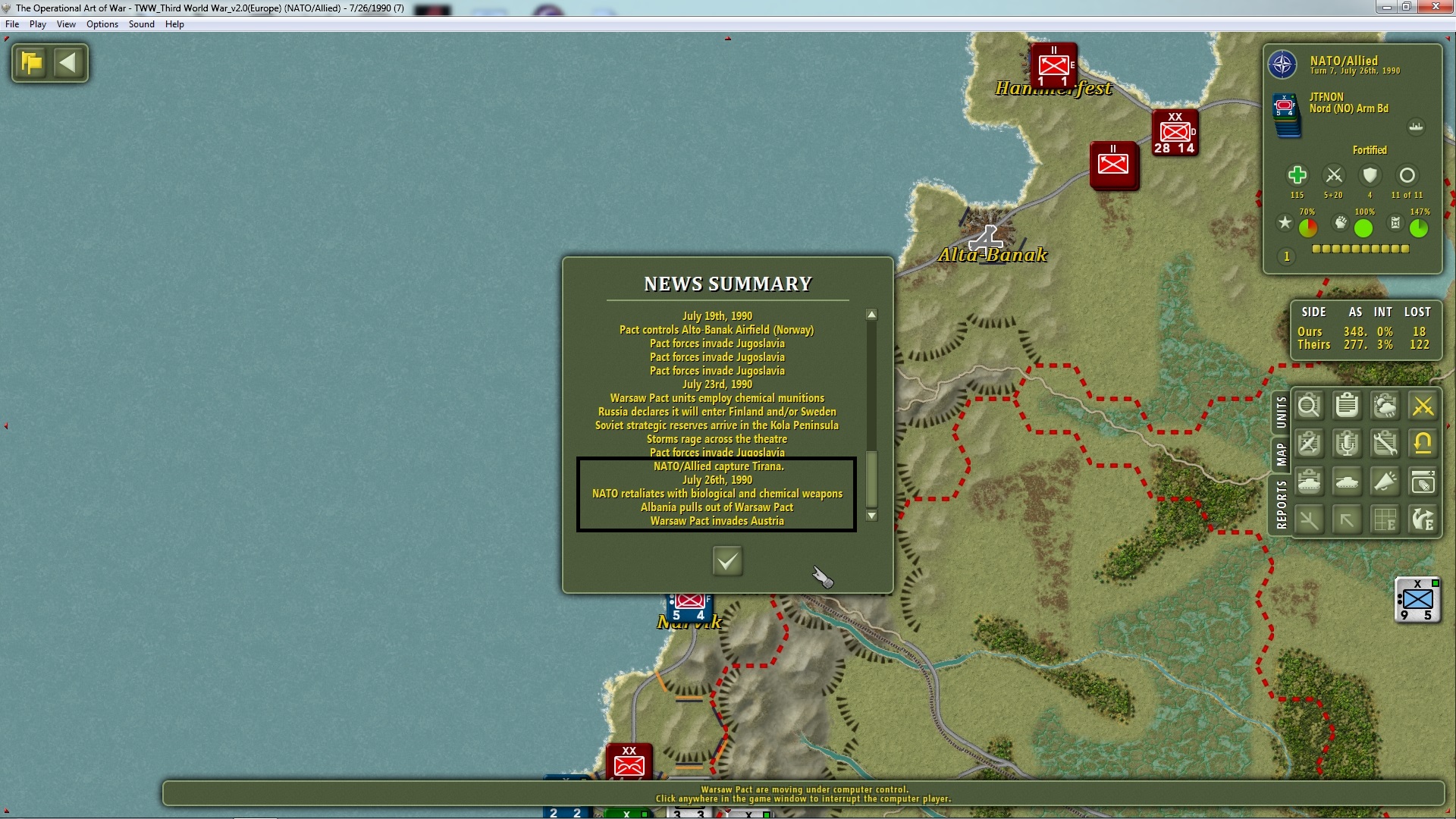Click the NATO compass emblem icon

pyautogui.click(x=1282, y=64)
